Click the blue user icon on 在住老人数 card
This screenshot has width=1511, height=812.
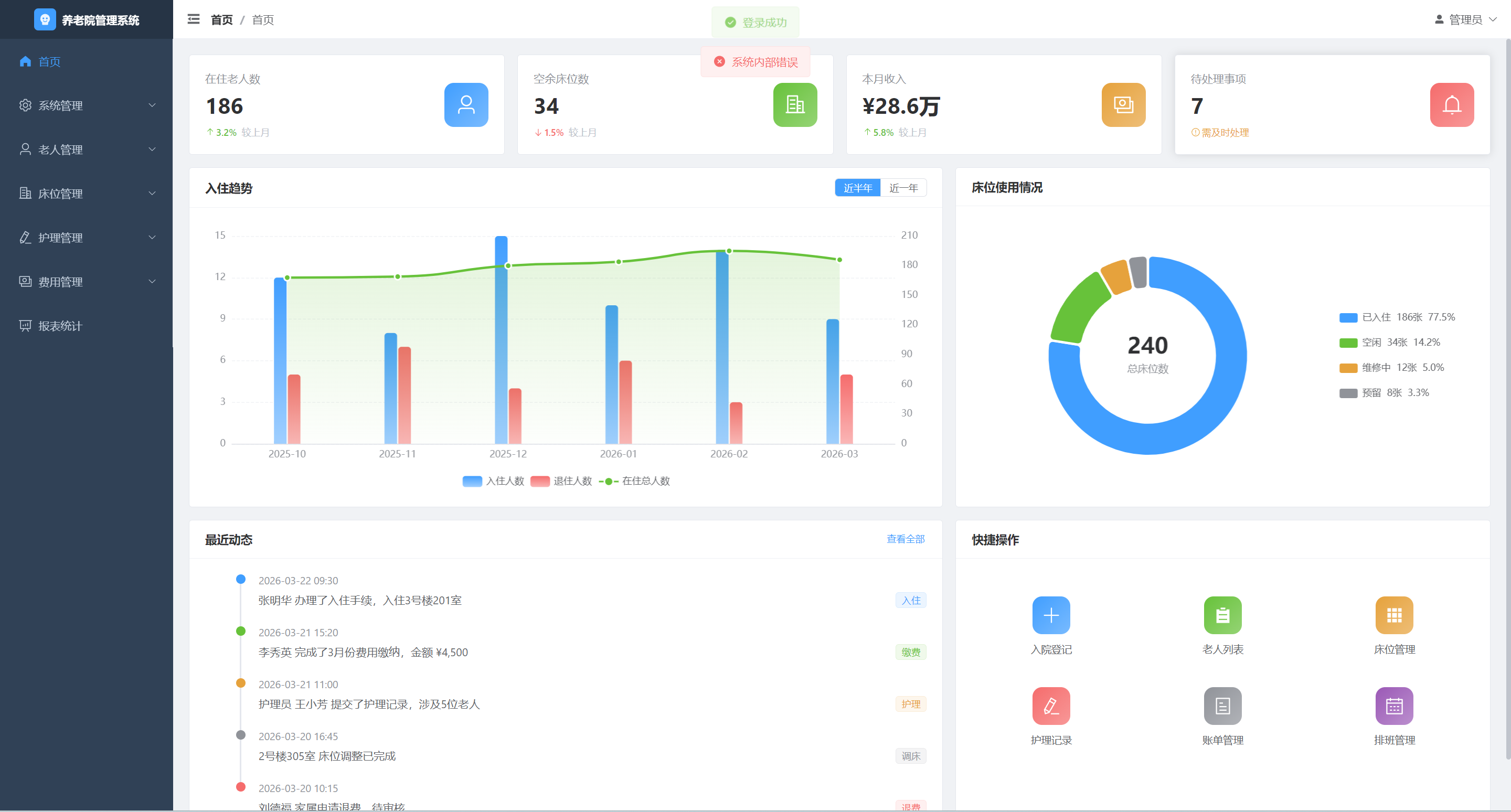click(466, 105)
